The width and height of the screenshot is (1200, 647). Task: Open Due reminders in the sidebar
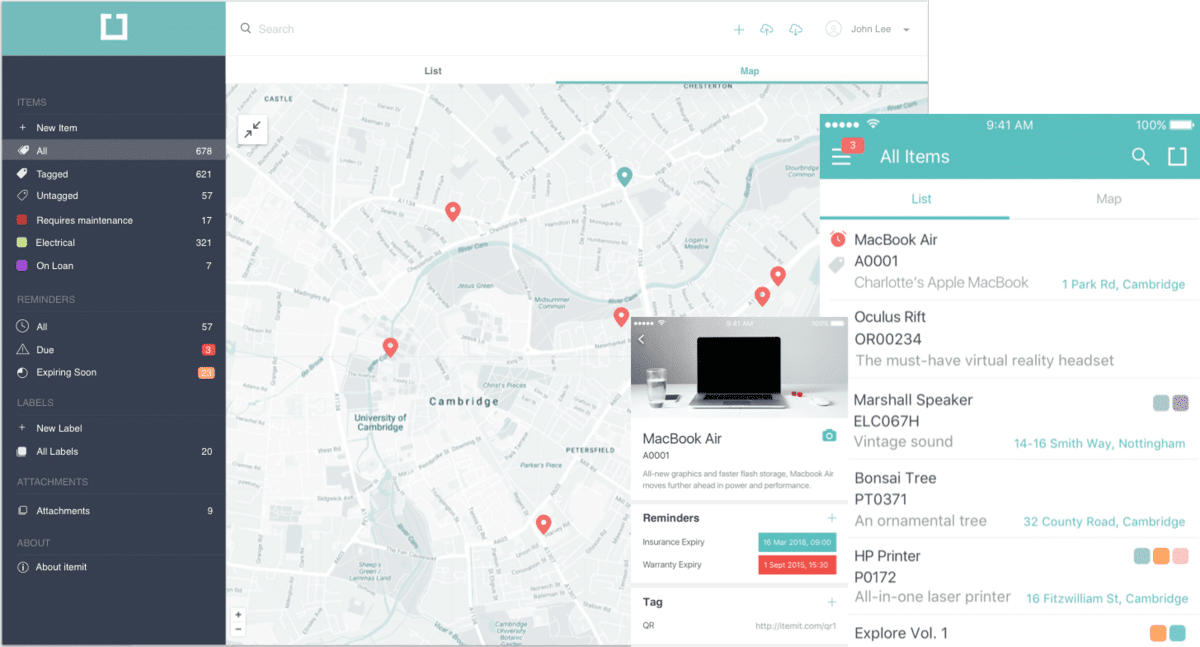(45, 350)
